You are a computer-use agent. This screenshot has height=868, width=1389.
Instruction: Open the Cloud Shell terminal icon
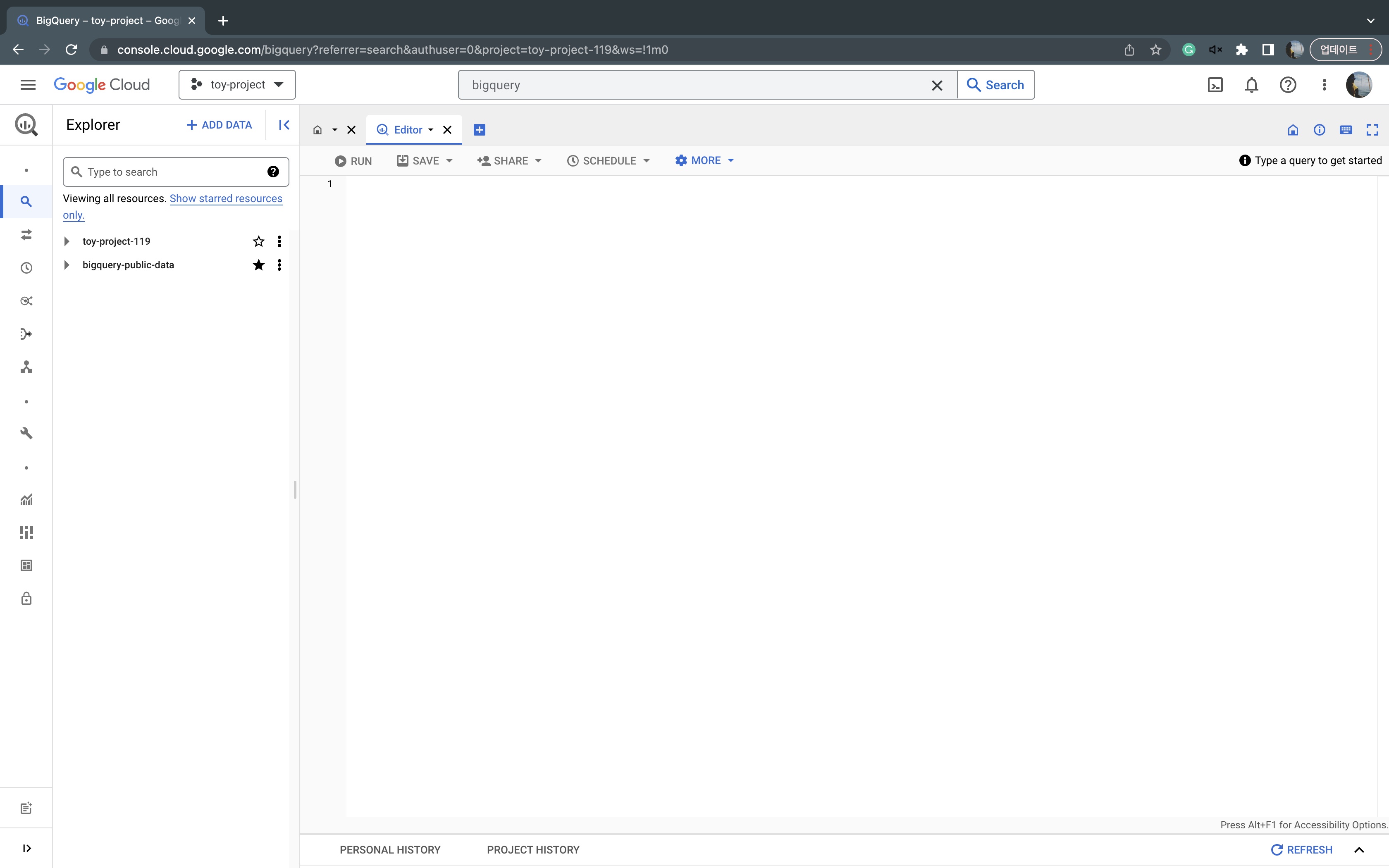[1215, 85]
